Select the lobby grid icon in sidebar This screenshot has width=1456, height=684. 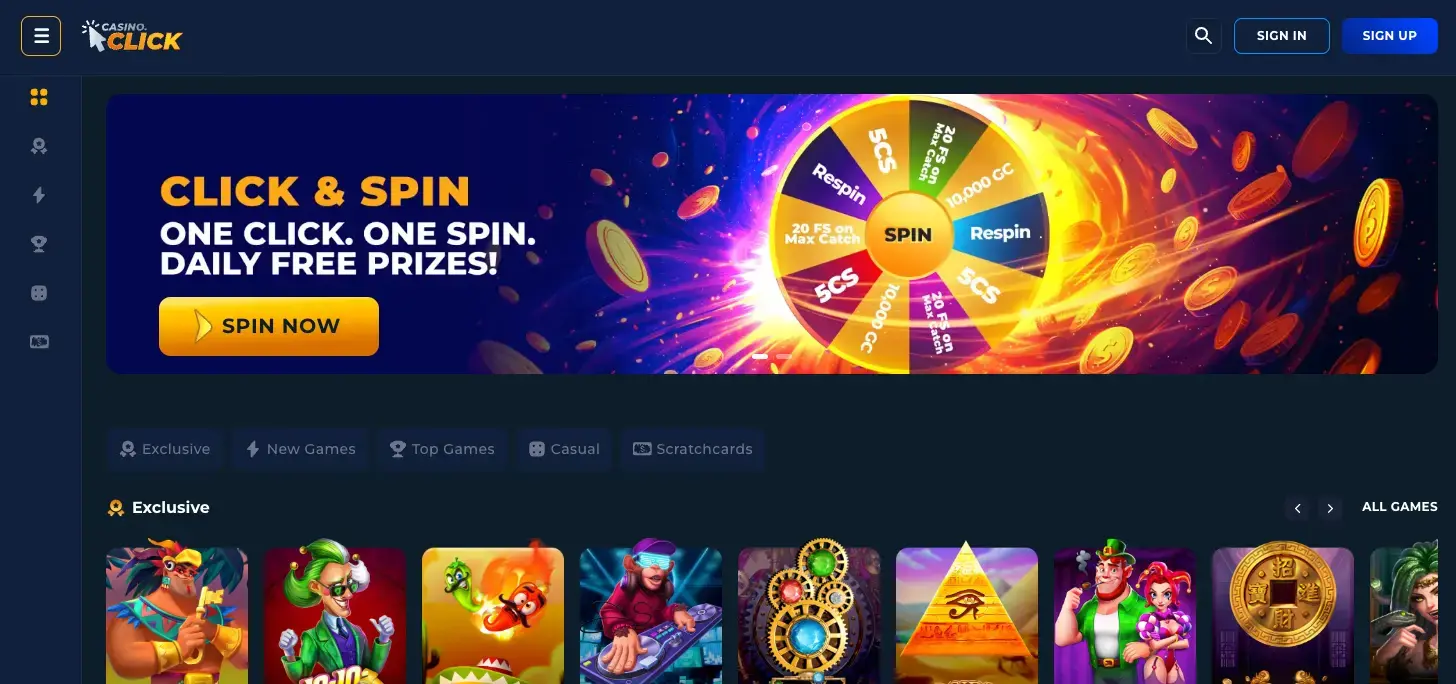pos(39,97)
